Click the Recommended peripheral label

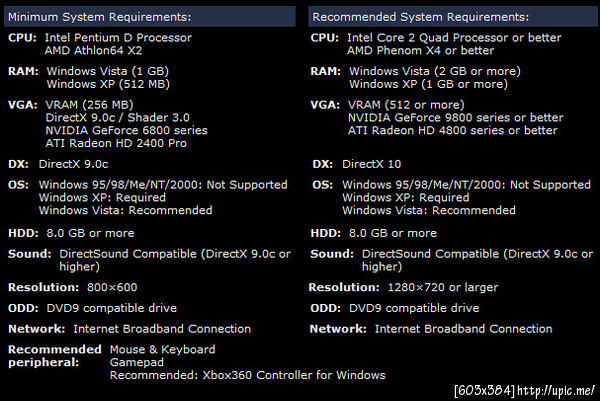click(55, 356)
